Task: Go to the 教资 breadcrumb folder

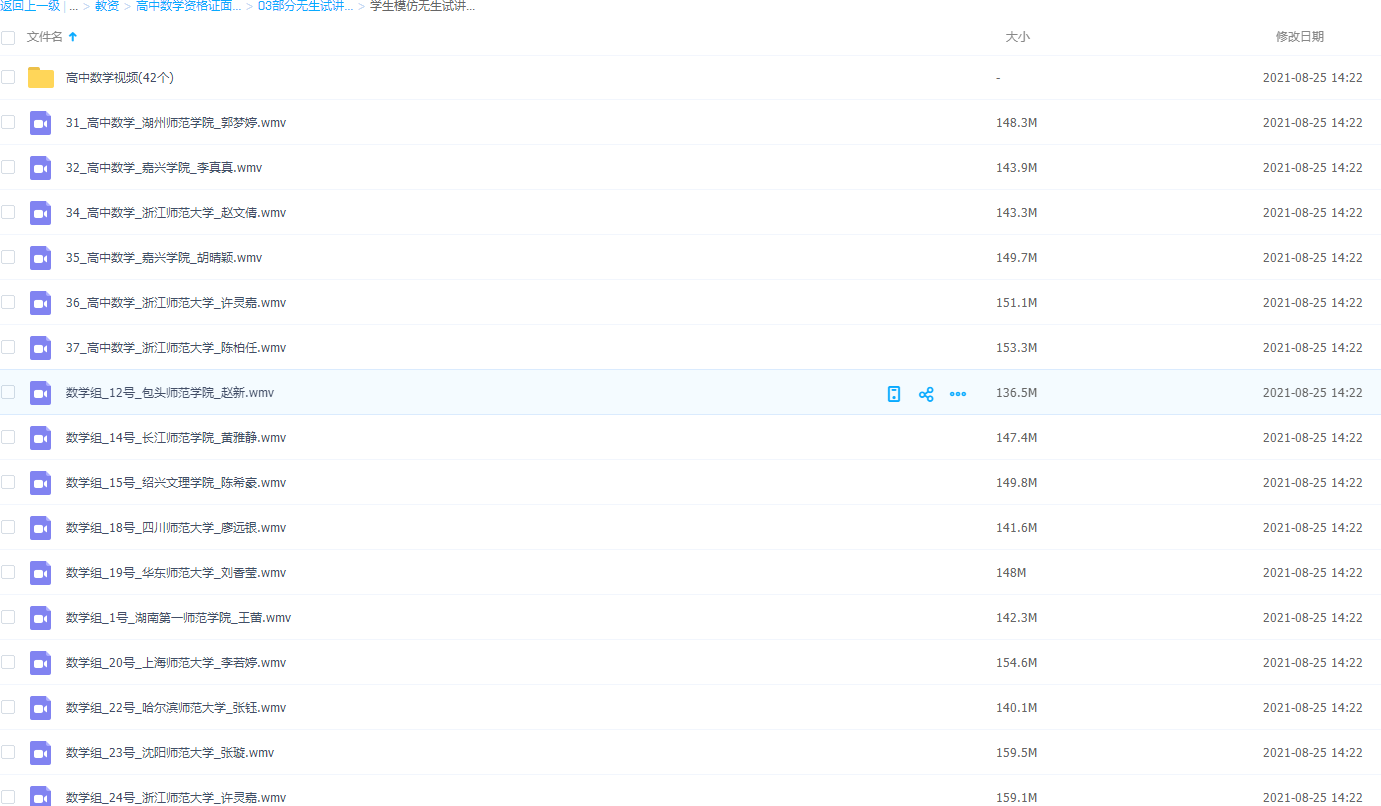Action: click(107, 6)
